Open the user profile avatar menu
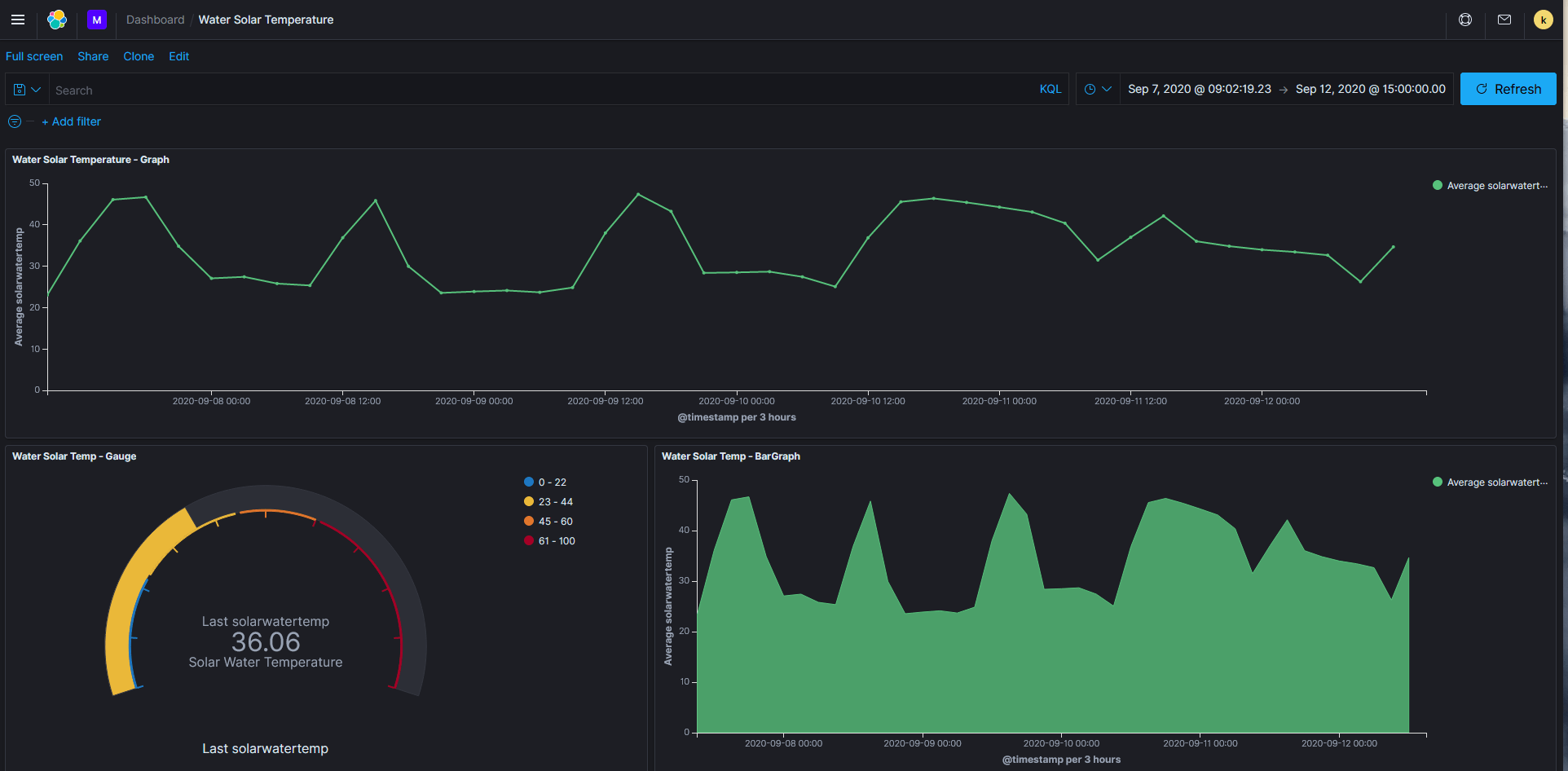1568x771 pixels. click(1543, 20)
